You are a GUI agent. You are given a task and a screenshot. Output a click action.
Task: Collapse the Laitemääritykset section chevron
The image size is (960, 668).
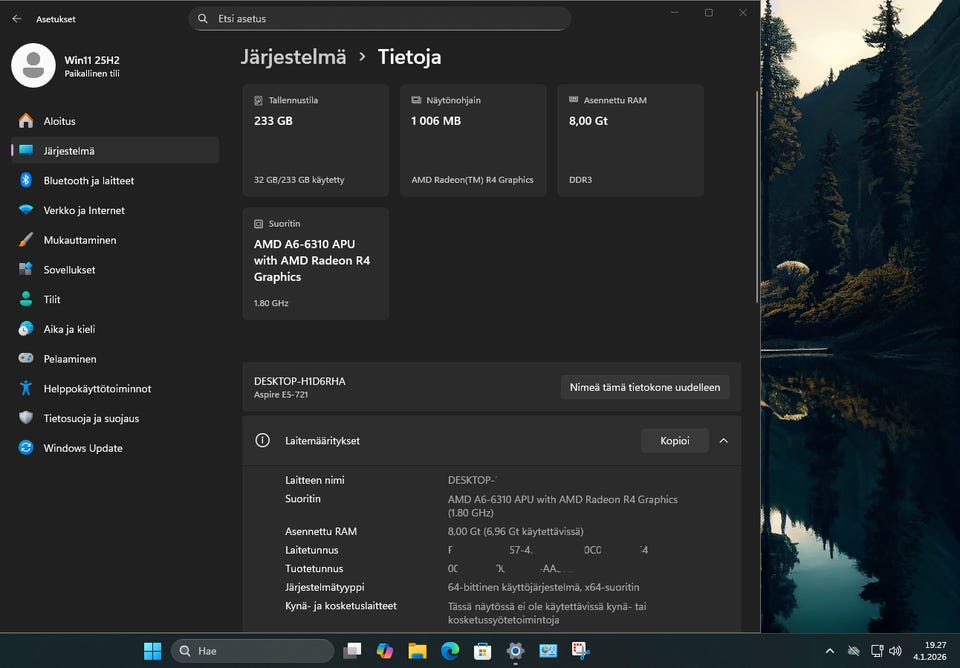[x=724, y=440]
